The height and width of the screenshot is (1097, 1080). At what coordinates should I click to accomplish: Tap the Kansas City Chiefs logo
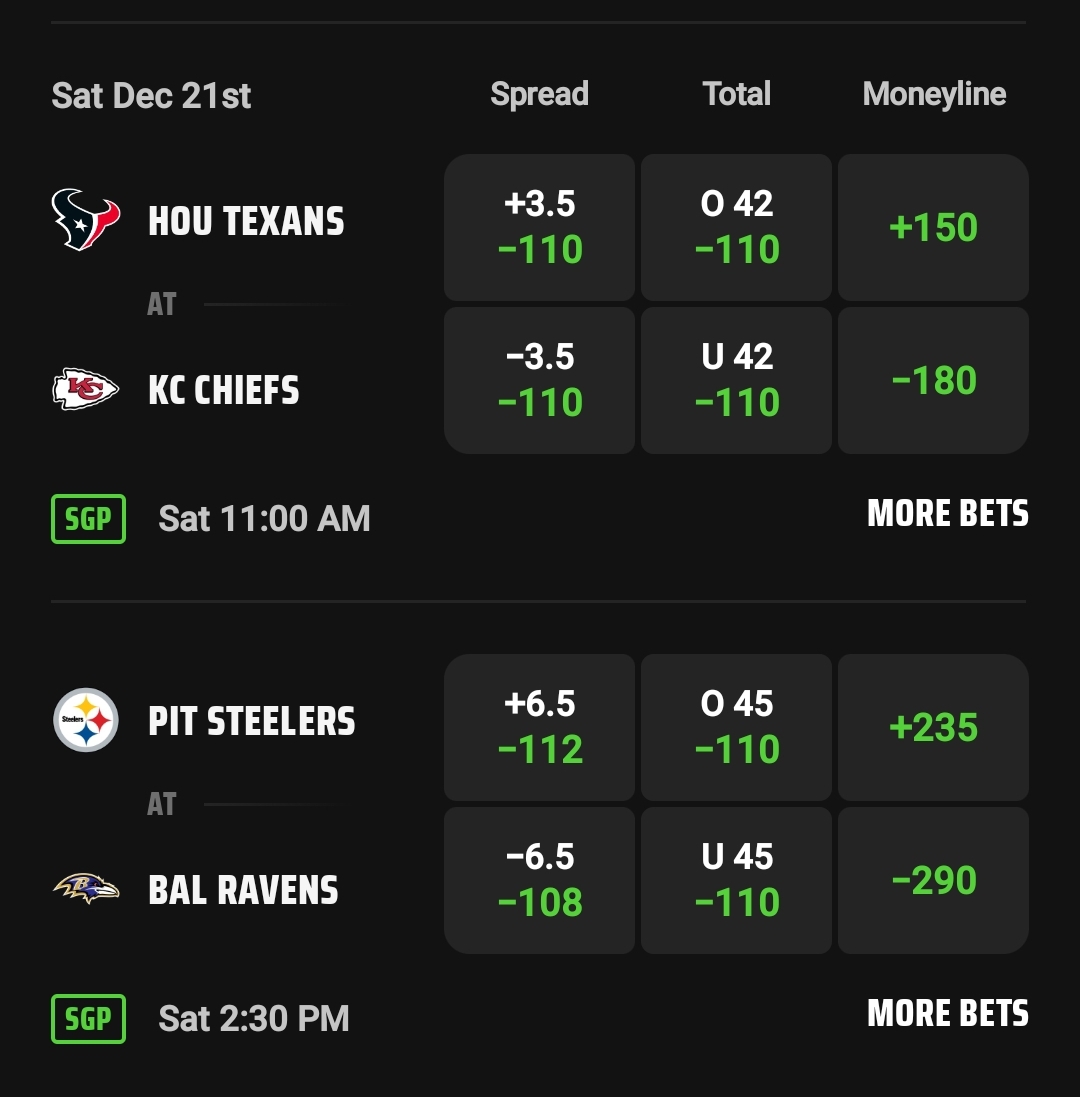(x=86, y=389)
